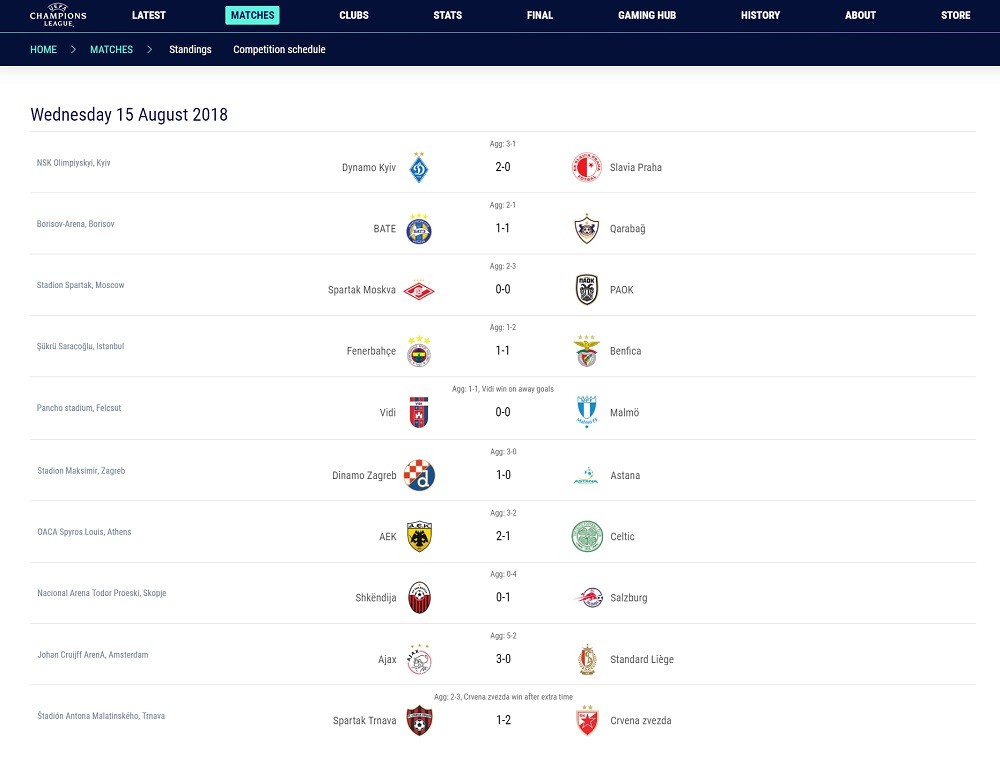Open the Dinamo Zagreb crest

click(x=420, y=475)
